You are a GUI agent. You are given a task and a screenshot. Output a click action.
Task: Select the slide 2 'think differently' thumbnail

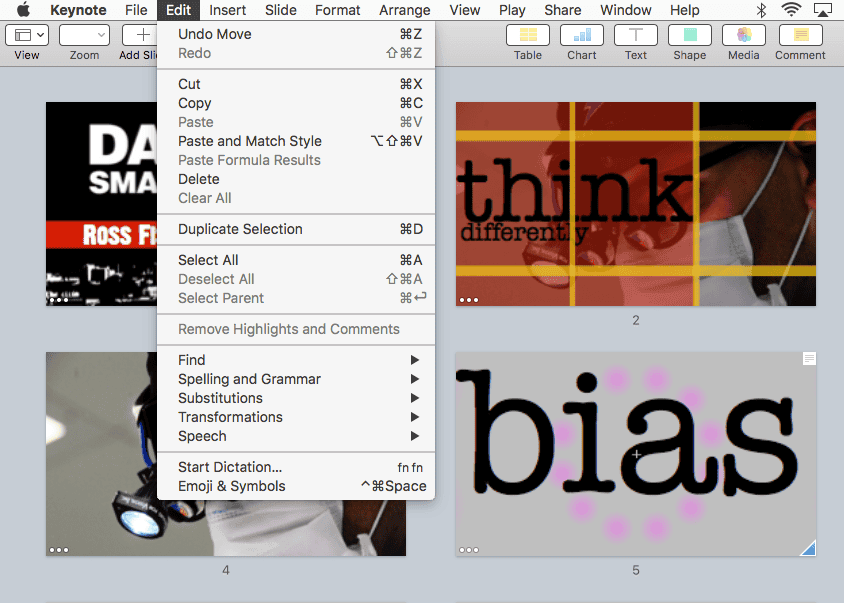coord(635,204)
